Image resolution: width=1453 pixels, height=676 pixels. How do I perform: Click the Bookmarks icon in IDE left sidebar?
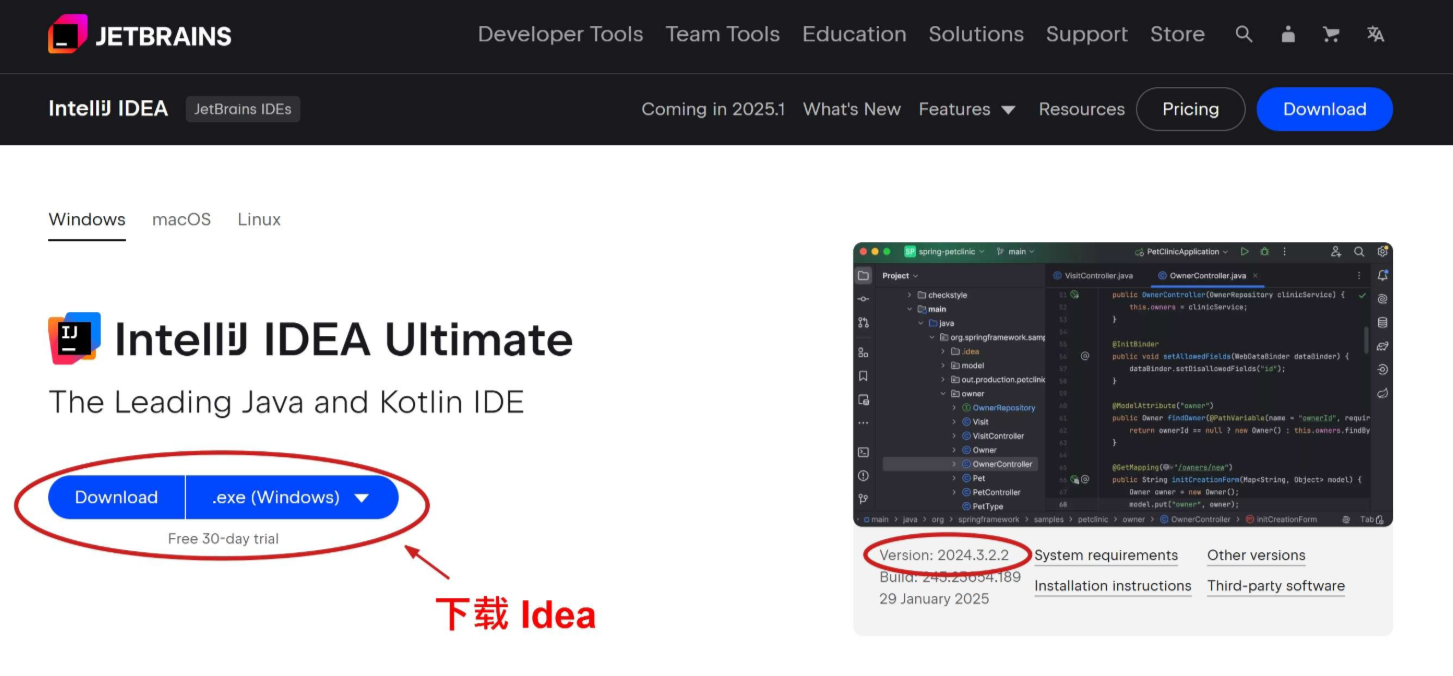(x=863, y=376)
